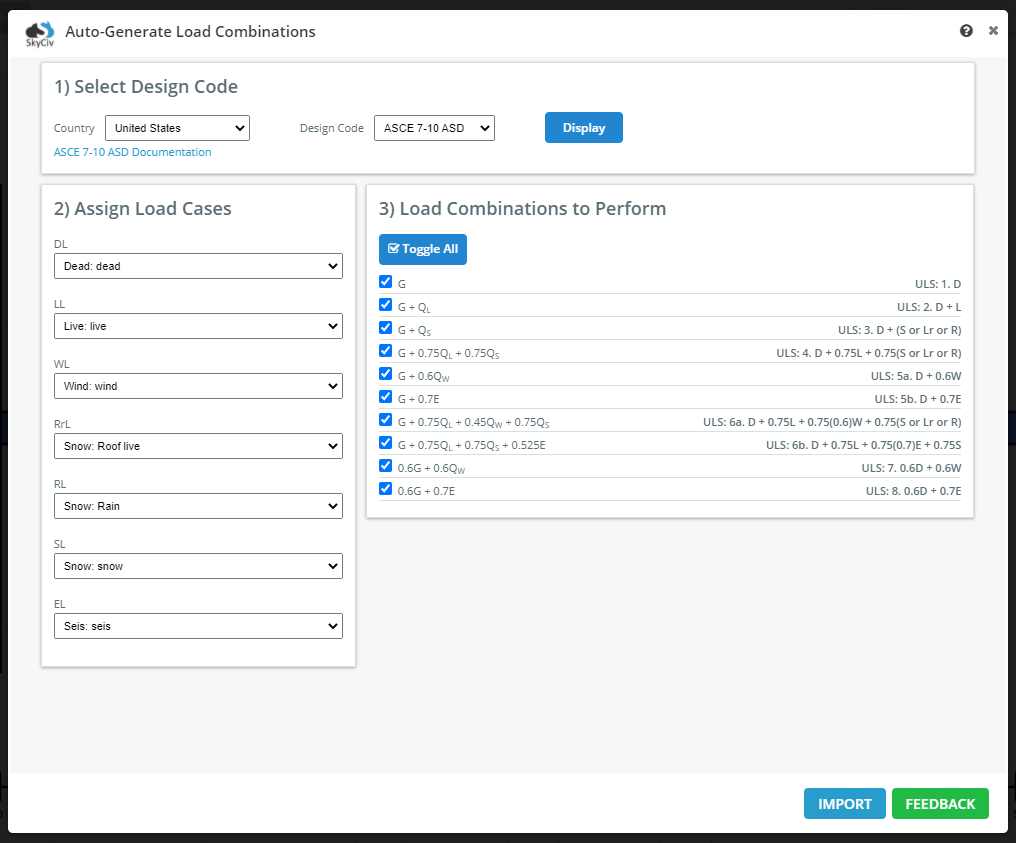Open ASCE 7-10 ASD Documentation link
The image size is (1016, 843).
132,152
